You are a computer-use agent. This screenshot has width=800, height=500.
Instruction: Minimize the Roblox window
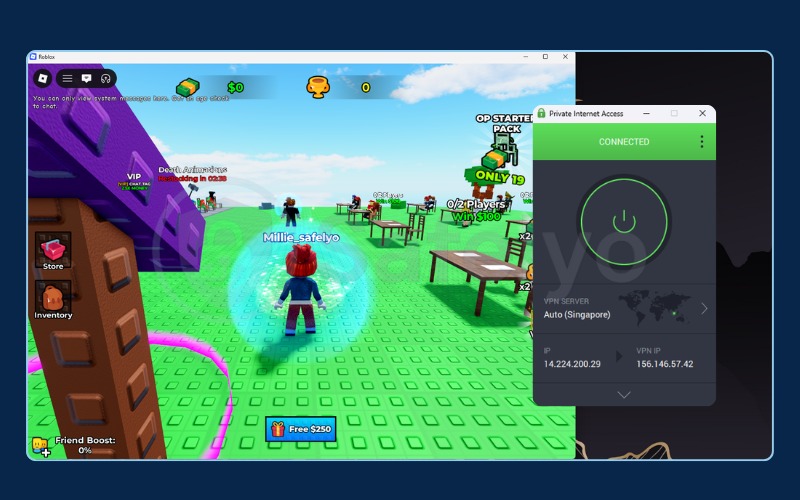click(526, 57)
